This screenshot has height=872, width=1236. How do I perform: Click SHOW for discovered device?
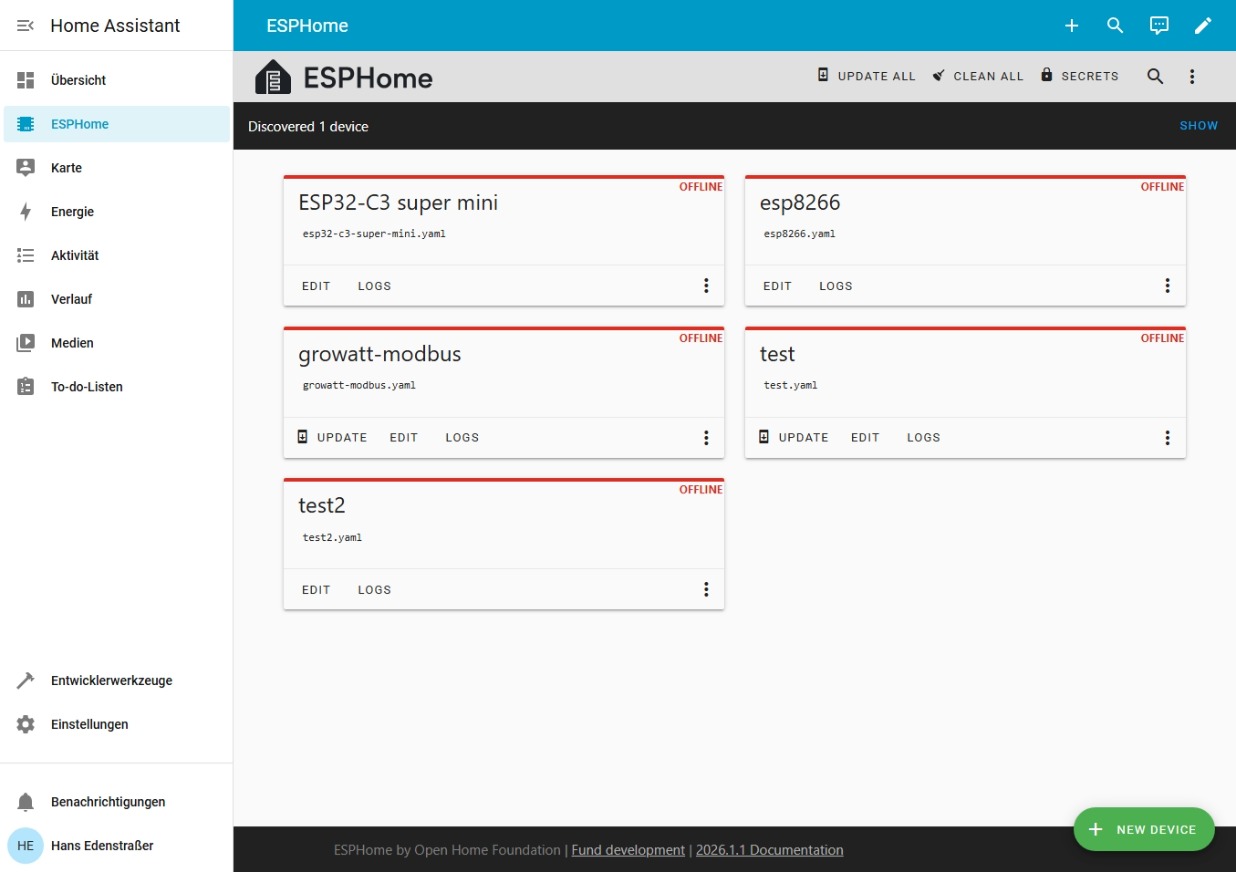coord(1199,126)
